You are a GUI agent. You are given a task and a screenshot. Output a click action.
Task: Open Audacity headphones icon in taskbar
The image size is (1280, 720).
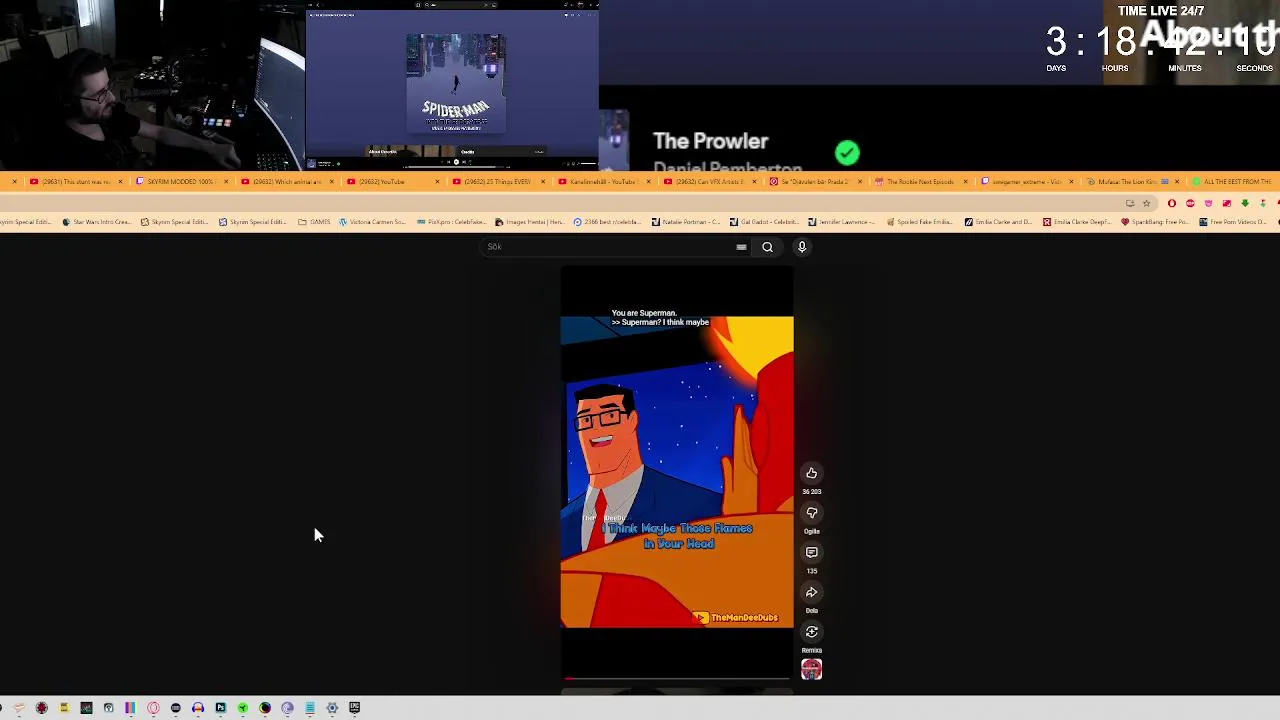pos(197,708)
